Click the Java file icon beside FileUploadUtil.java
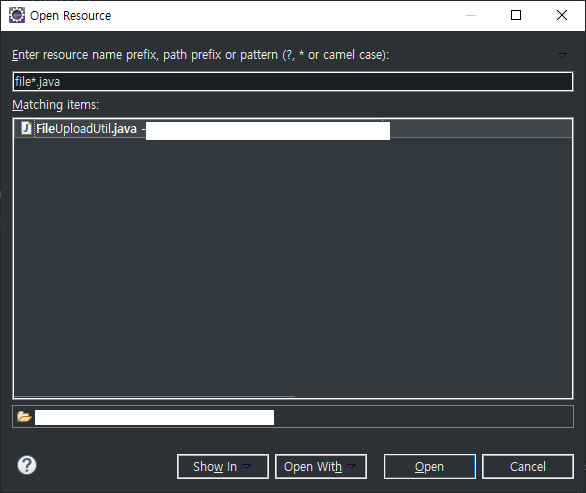Screen dimensions: 586x493 26,128
